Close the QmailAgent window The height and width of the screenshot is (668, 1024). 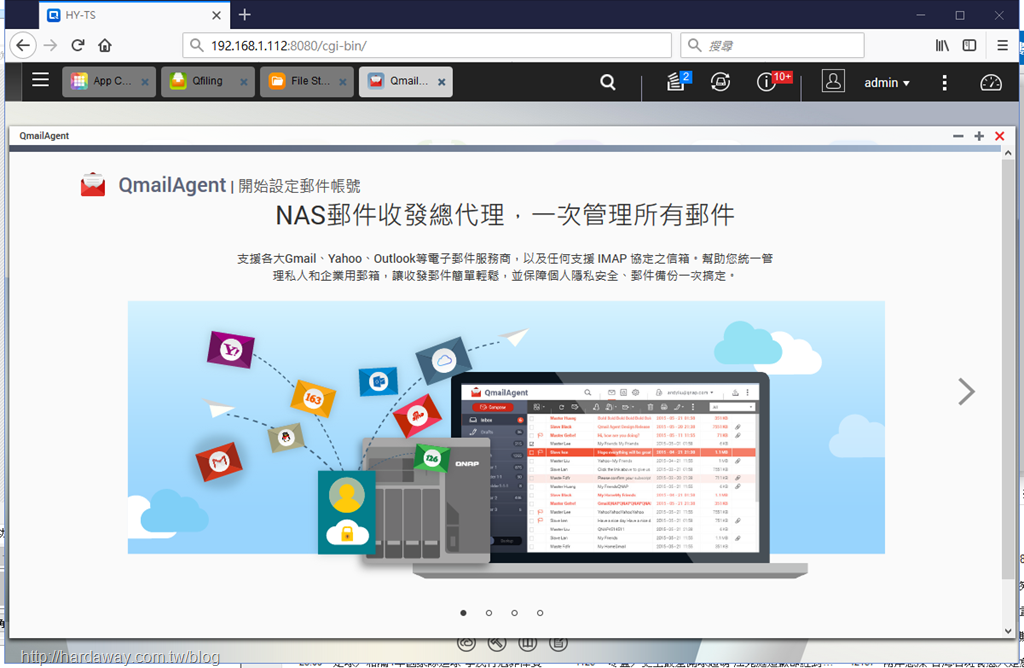point(999,136)
